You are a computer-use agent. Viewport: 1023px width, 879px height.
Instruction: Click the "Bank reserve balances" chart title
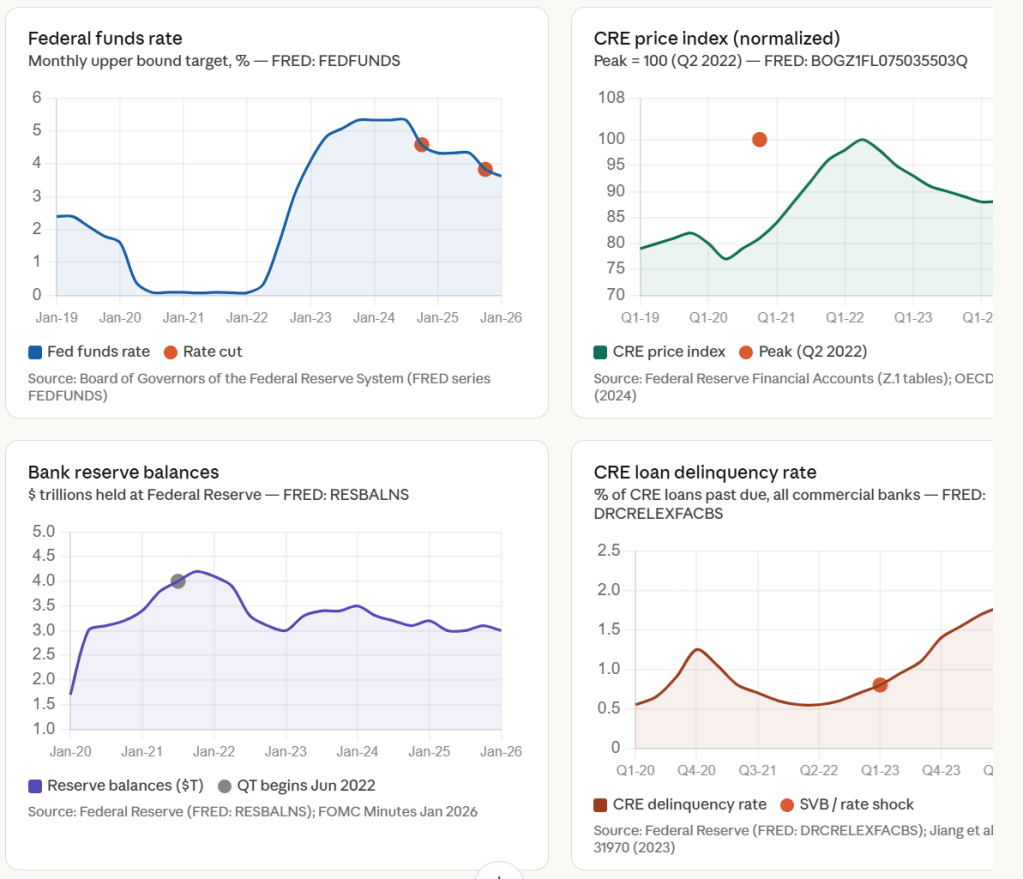tap(123, 472)
